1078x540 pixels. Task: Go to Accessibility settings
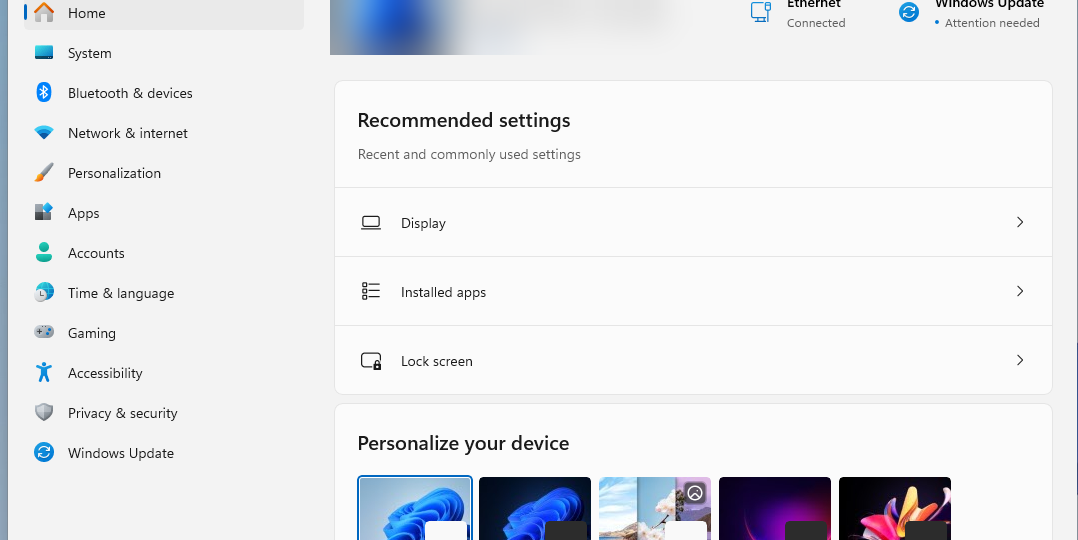tap(164, 372)
